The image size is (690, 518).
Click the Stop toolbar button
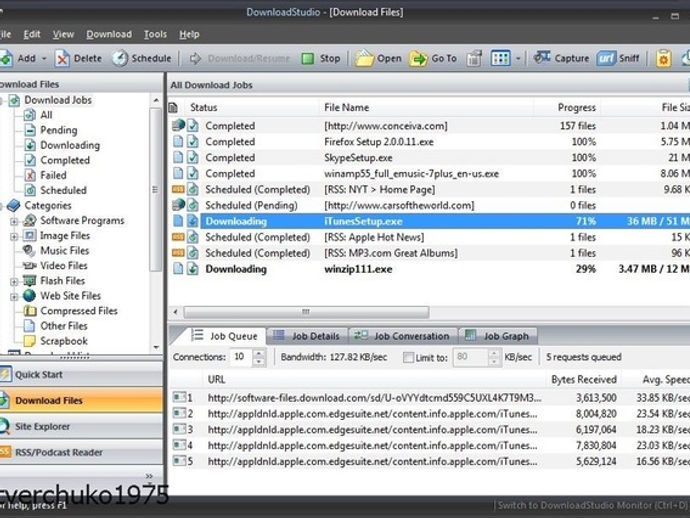click(x=321, y=58)
